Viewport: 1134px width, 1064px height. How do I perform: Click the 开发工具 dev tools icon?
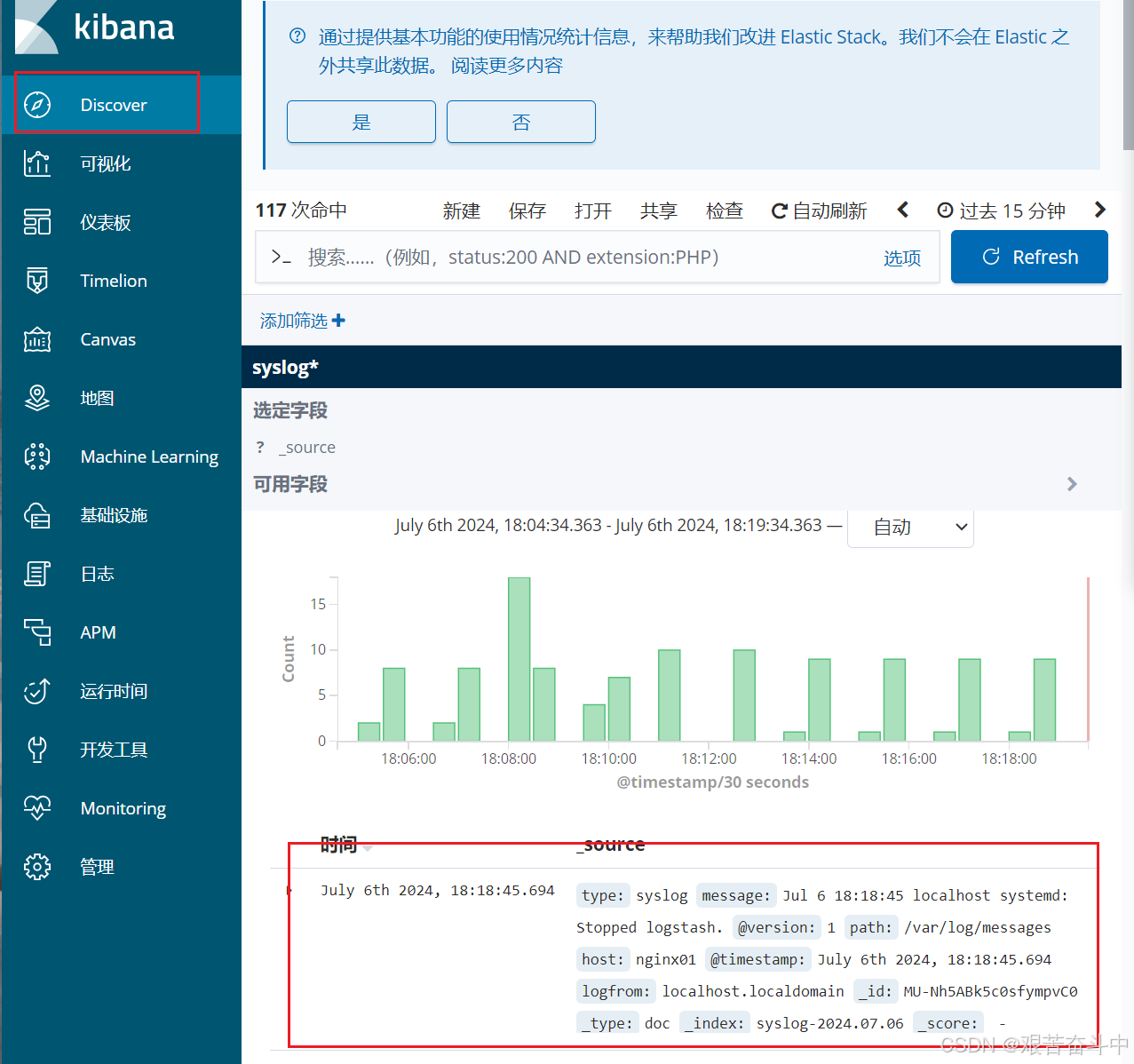[37, 750]
